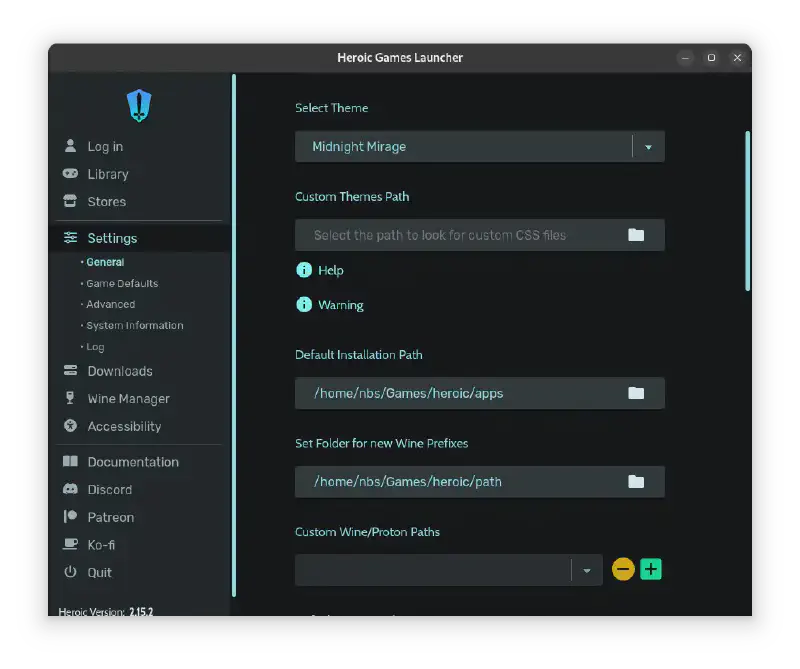
Task: Click the Warning info icon
Action: (304, 305)
